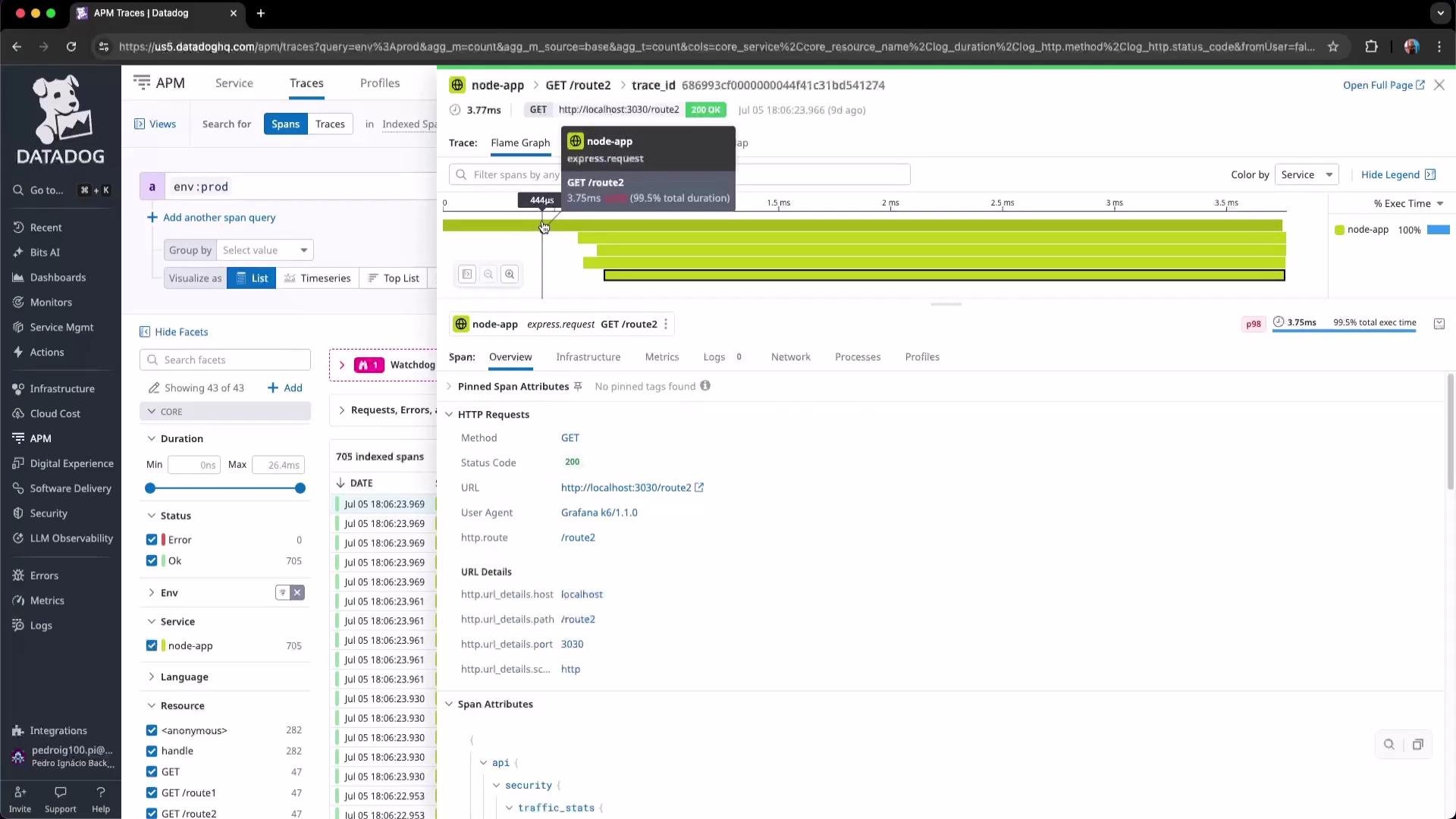Open Cloud Cost in sidebar

tap(55, 414)
